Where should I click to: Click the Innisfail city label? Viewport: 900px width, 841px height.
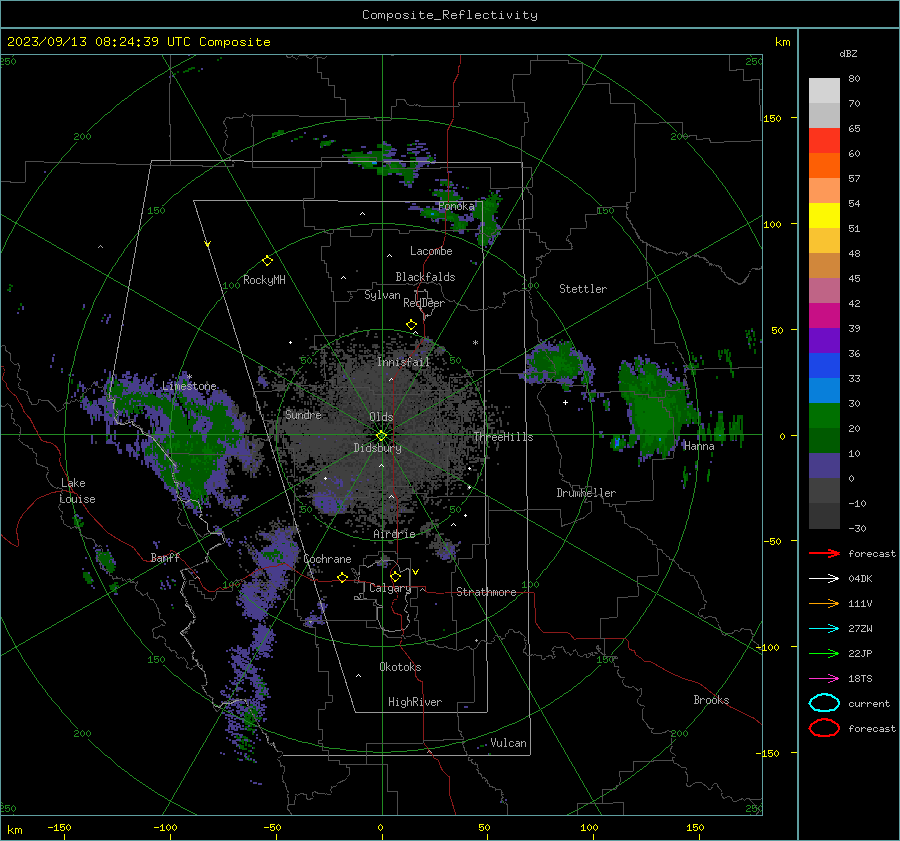[x=404, y=362]
